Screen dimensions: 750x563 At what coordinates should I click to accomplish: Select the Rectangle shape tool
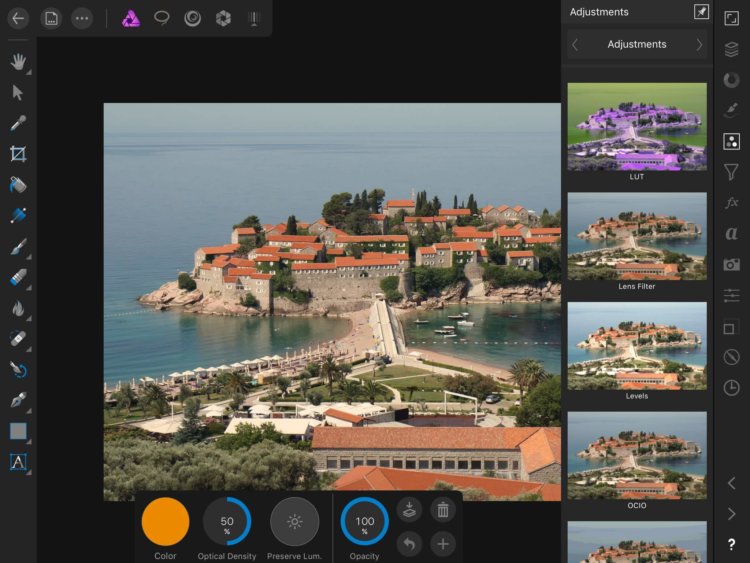click(x=18, y=431)
